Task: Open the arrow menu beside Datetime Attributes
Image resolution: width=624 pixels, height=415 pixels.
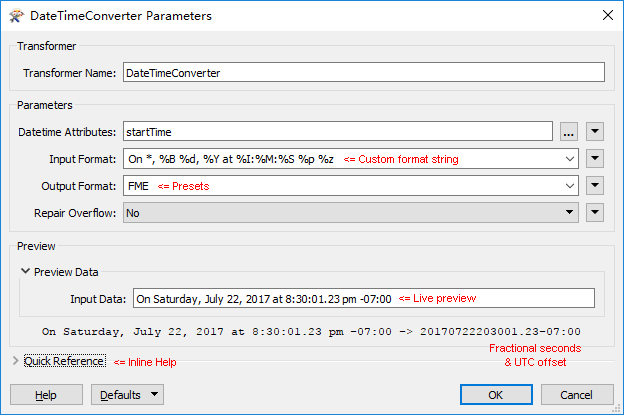Action: [595, 132]
